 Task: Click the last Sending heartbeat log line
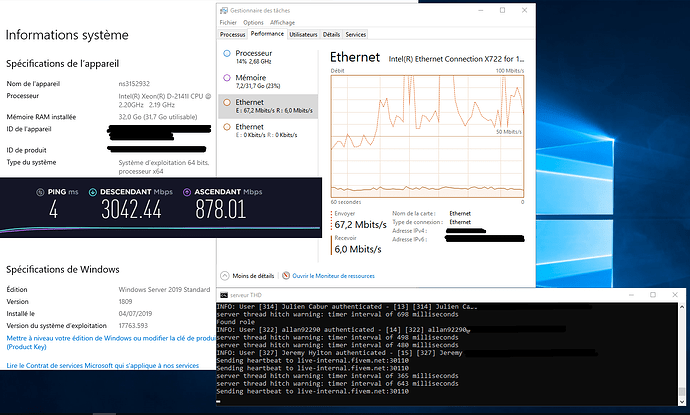(x=312, y=391)
